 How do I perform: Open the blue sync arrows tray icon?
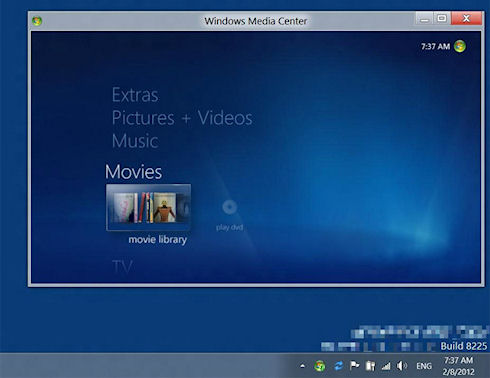[x=338, y=366]
